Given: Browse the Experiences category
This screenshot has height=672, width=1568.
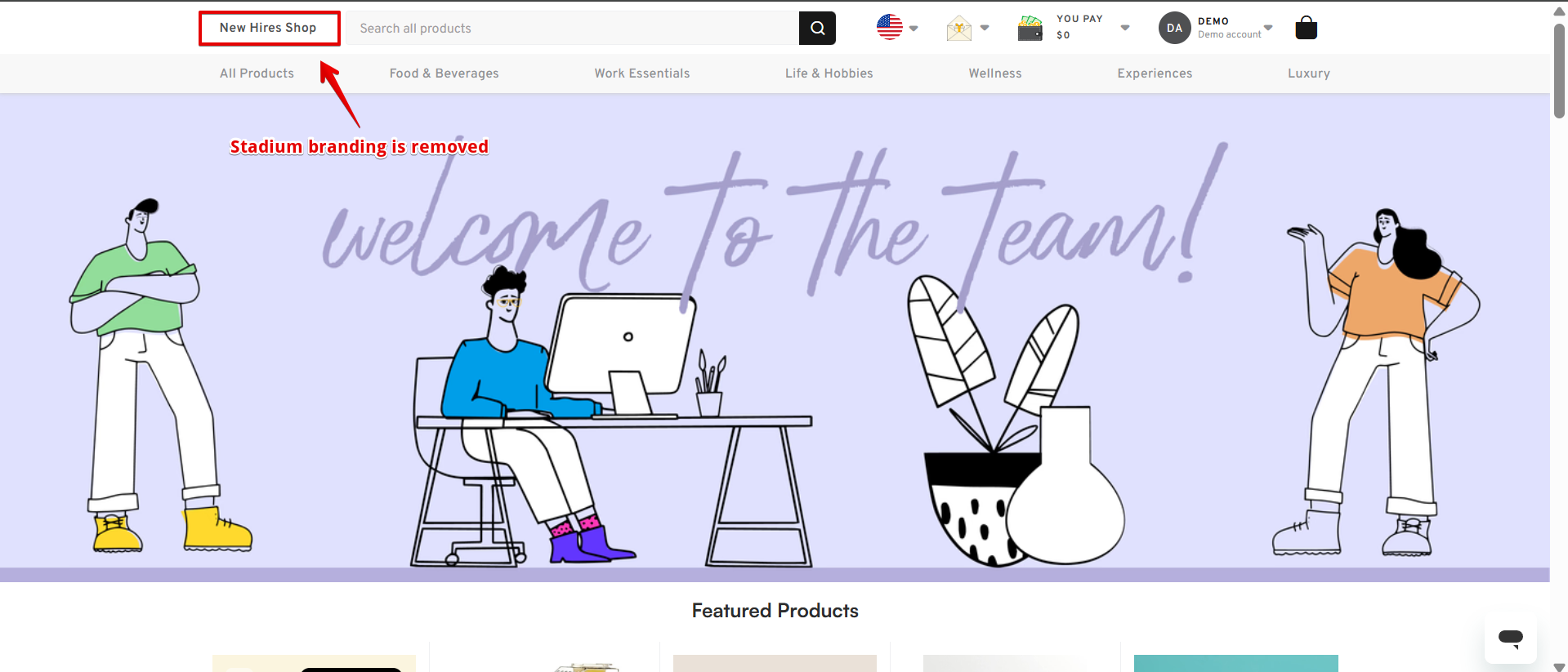Looking at the screenshot, I should tap(1155, 73).
